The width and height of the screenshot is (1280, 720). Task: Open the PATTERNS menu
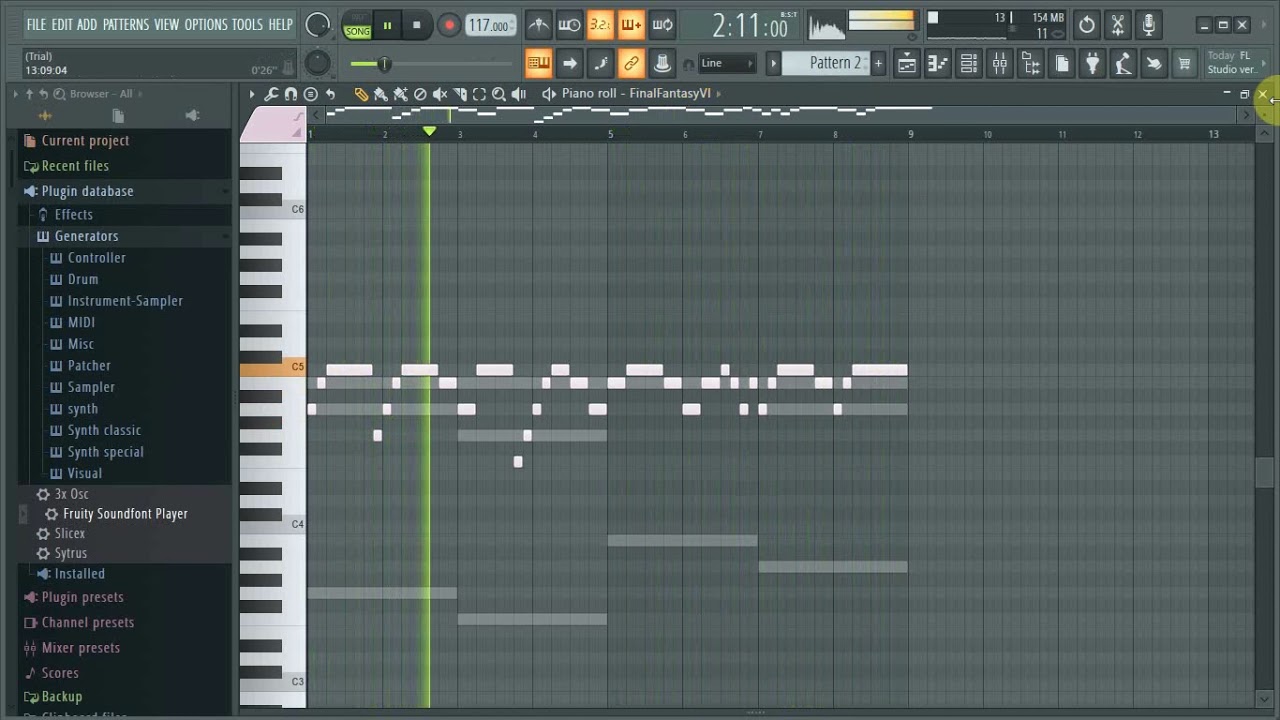click(126, 25)
